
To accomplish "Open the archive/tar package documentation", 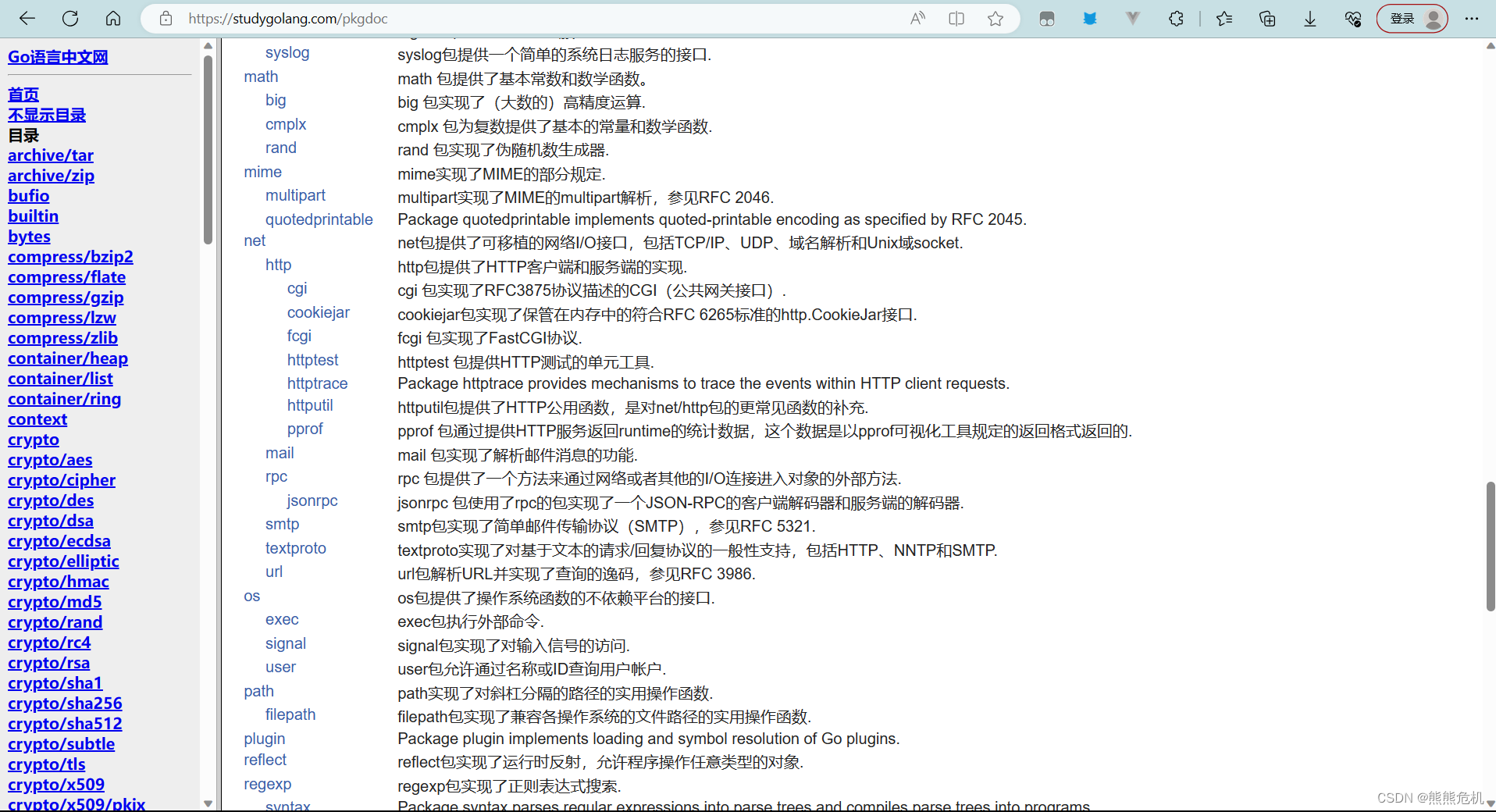I will click(x=50, y=155).
